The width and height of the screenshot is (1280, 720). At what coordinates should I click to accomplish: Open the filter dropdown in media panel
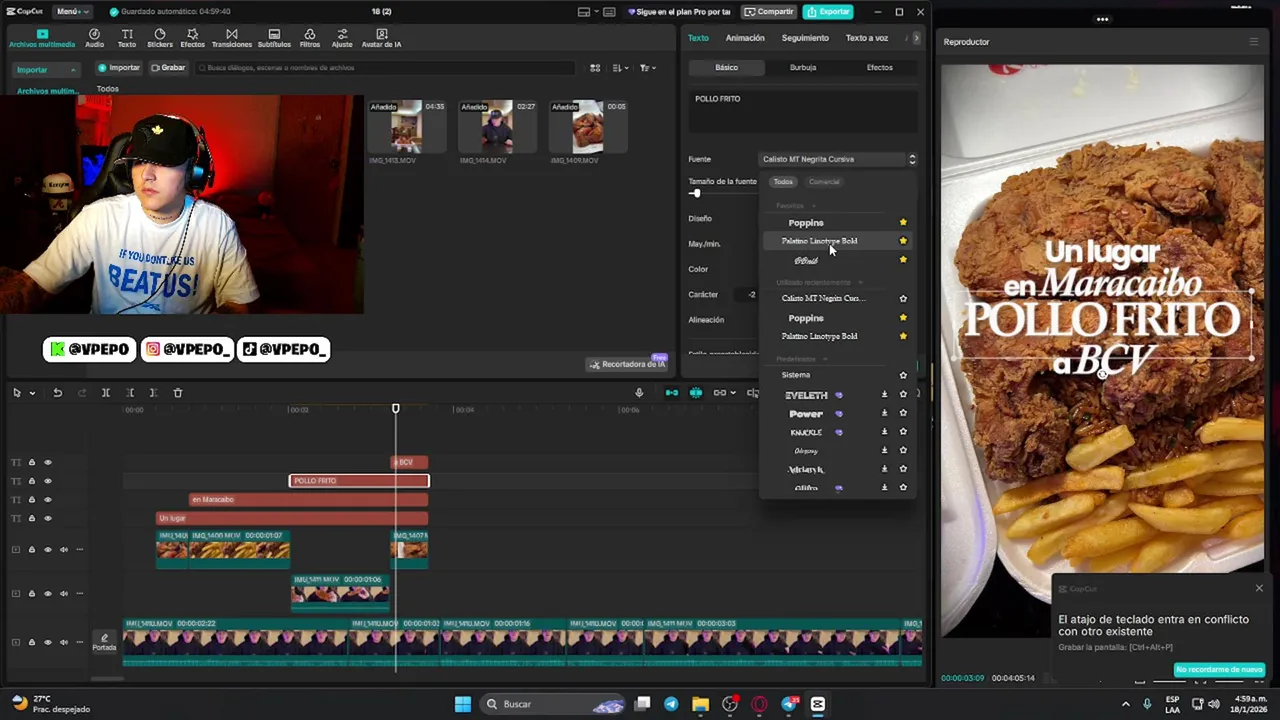[x=648, y=68]
